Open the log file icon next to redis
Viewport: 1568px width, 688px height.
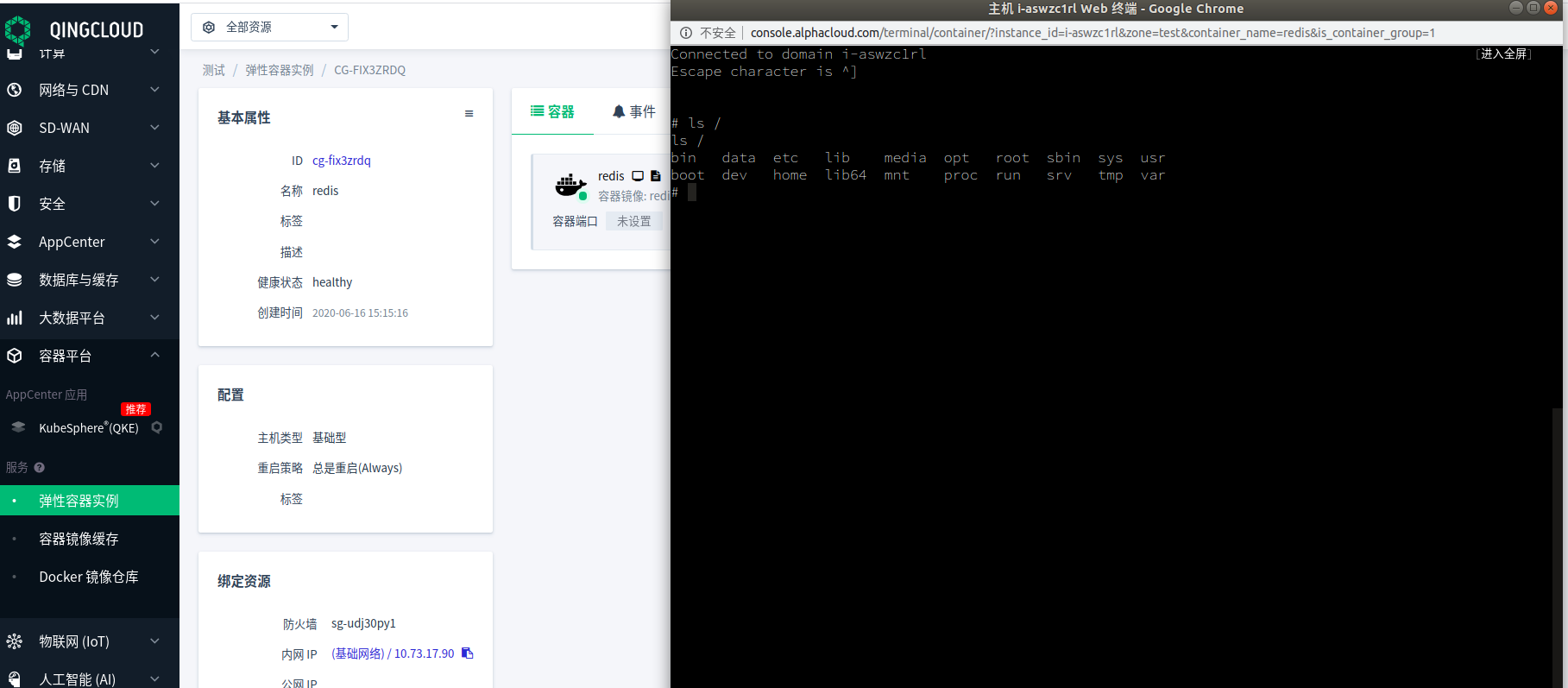656,176
